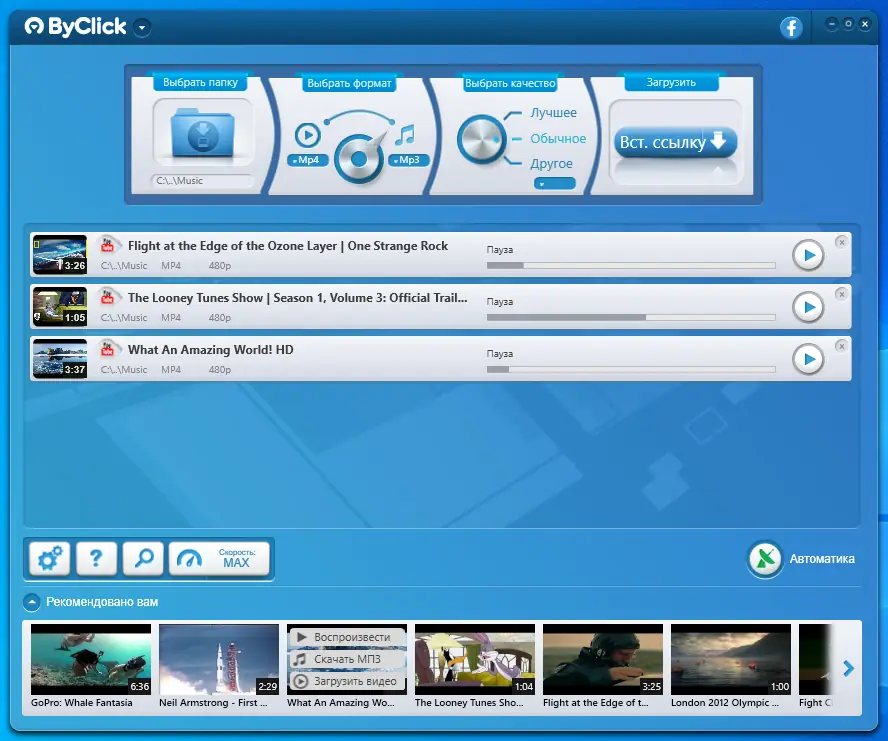Resume The Looney Tunes Show download
Viewport: 888px width, 741px height.
pos(808,307)
